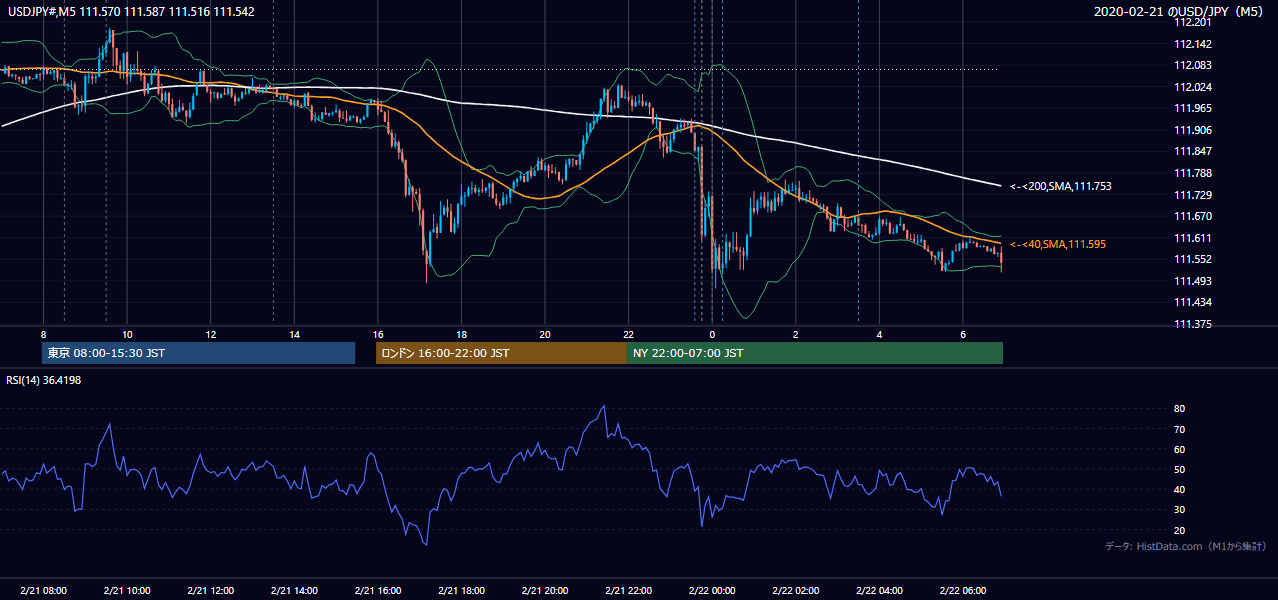The image size is (1278, 600).
Task: Click price axis value 111.493
Action: coord(1191,281)
